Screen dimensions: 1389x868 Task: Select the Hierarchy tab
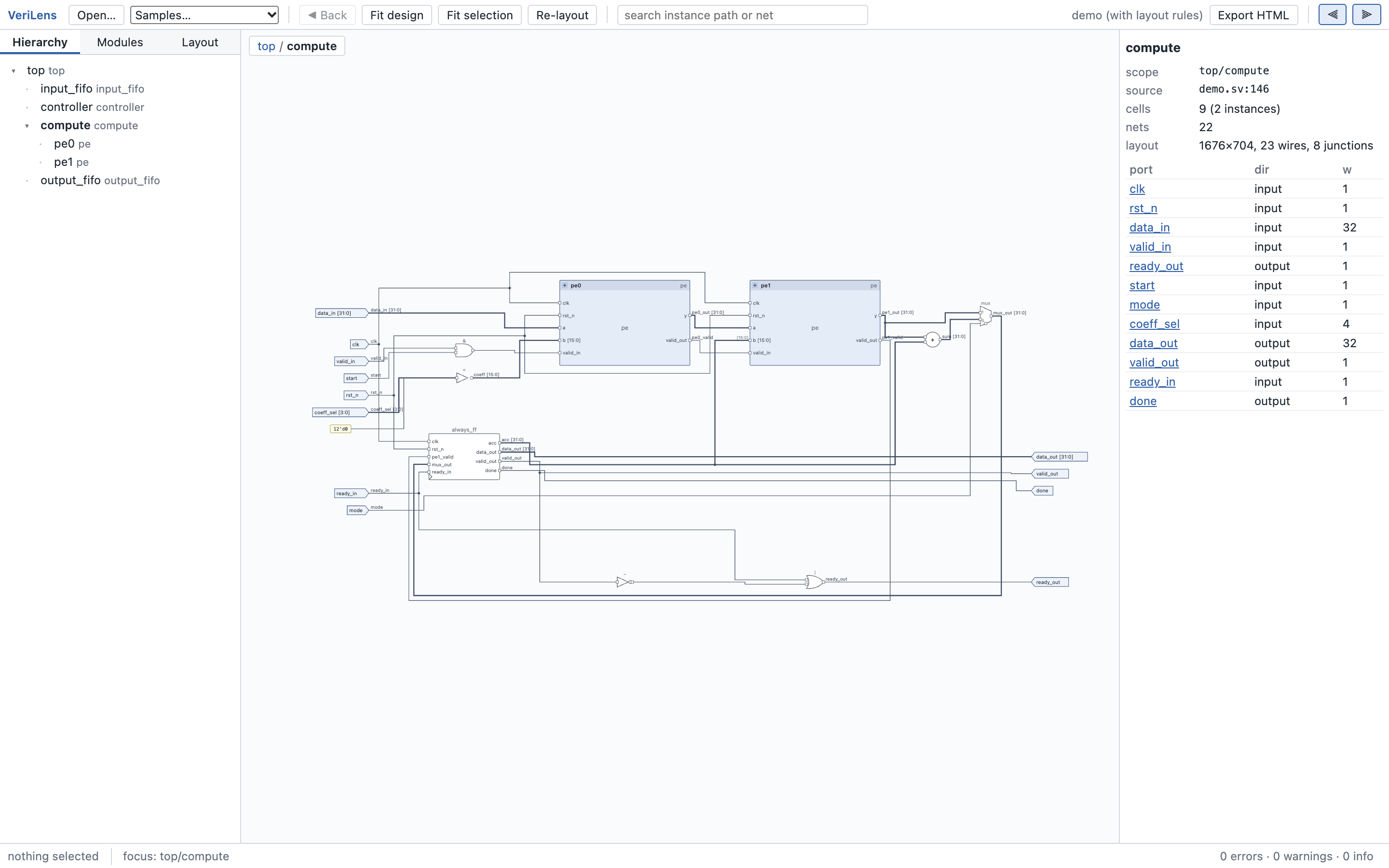[x=40, y=42]
